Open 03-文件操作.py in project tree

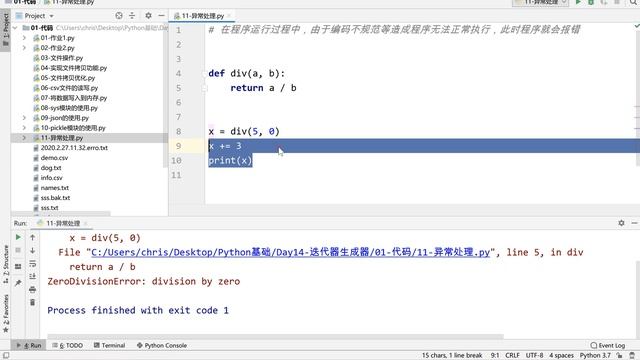(x=62, y=58)
